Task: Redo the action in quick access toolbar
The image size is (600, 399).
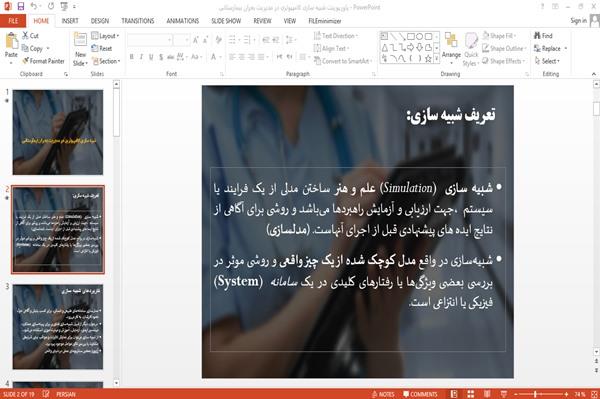Action: (51, 7)
